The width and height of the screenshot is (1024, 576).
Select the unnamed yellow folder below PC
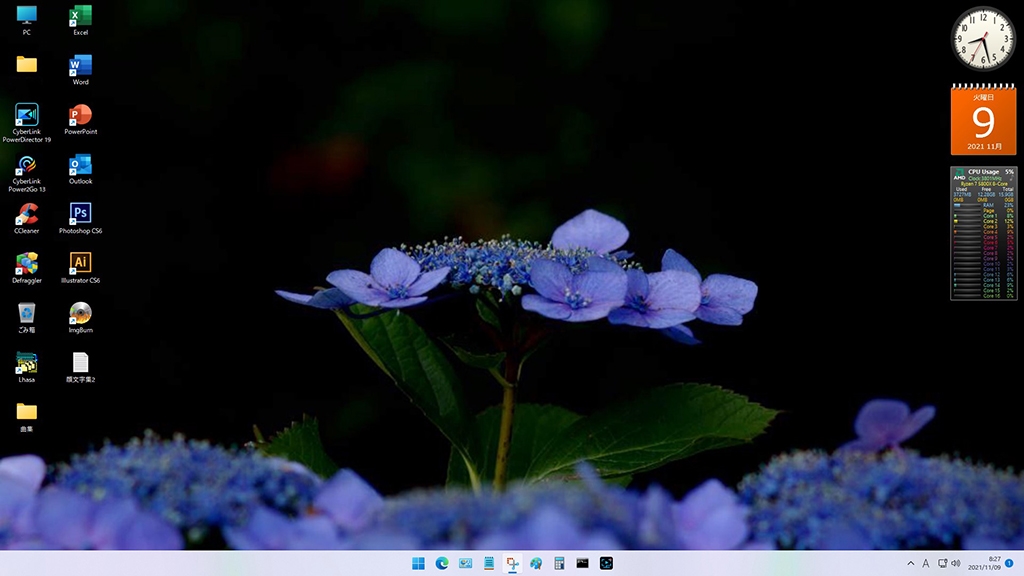tap(27, 64)
